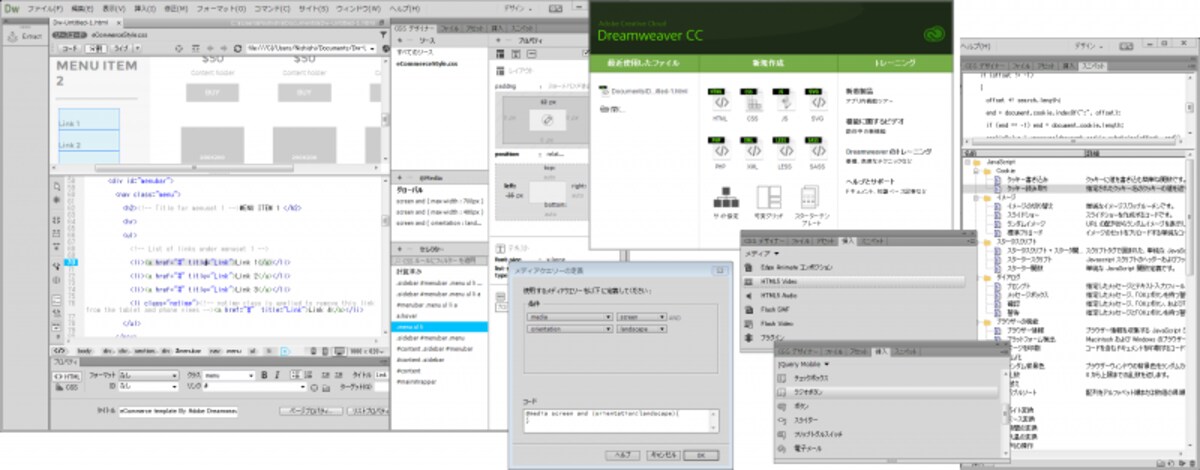Click the document Title field in Properties
This screenshot has width=1200, height=470.
177,410
